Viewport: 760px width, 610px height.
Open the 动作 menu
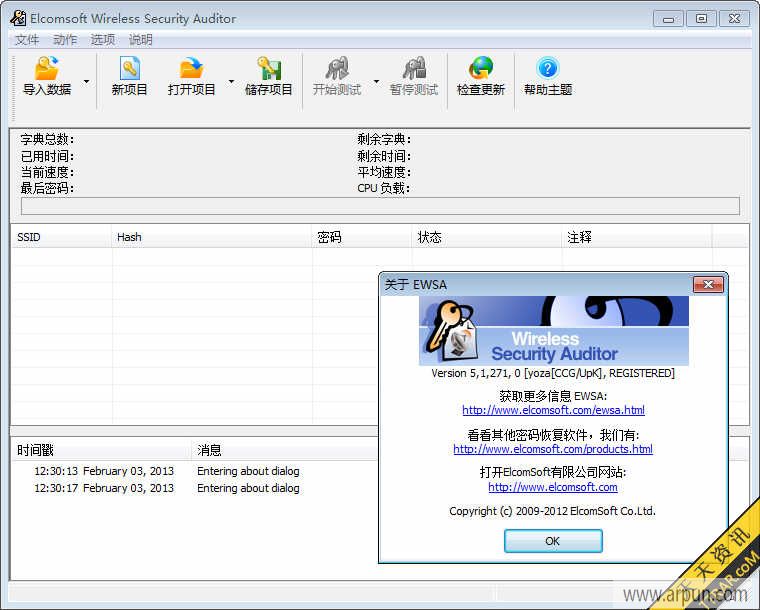tap(64, 40)
